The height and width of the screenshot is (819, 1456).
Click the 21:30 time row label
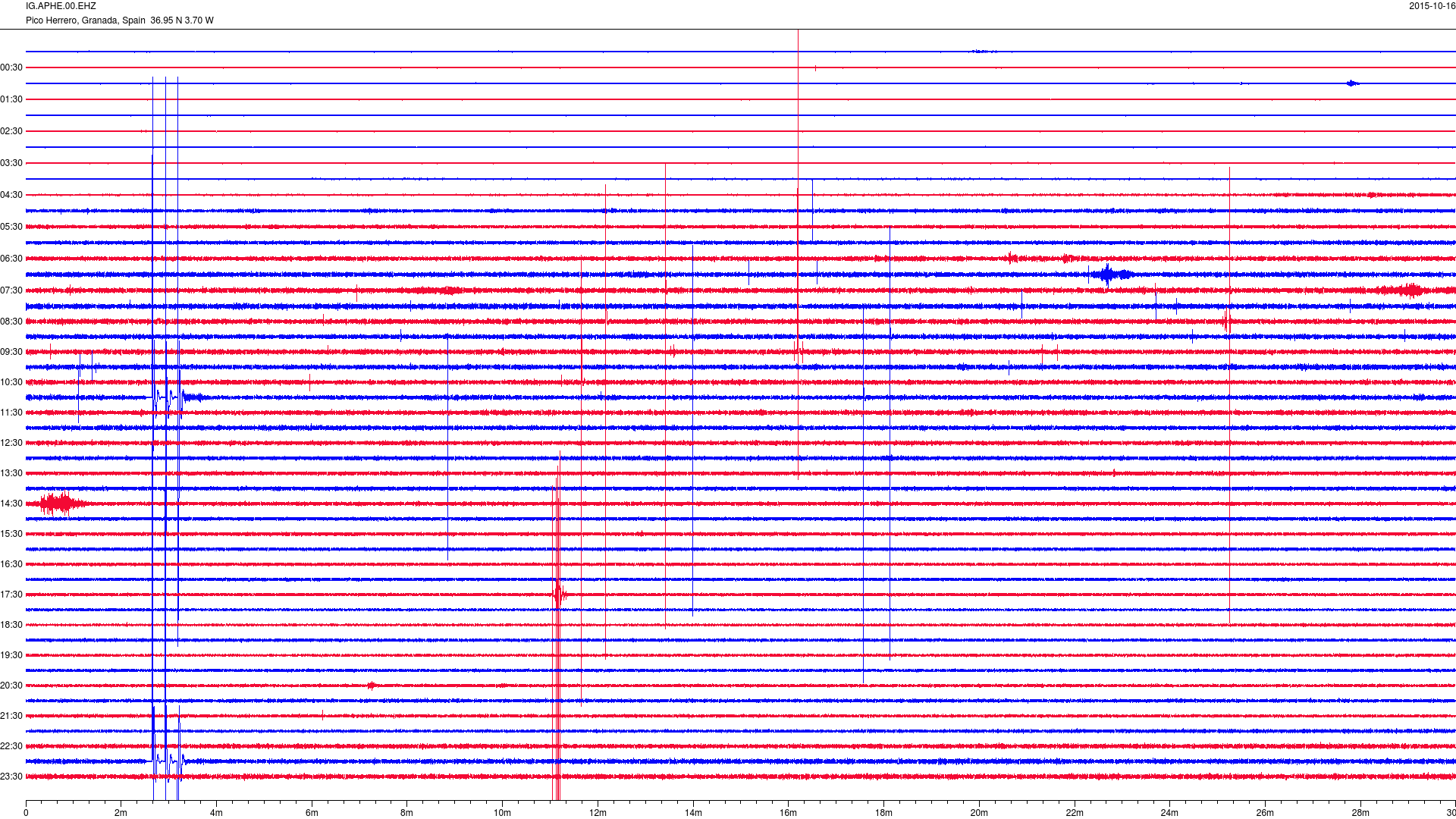(11, 716)
